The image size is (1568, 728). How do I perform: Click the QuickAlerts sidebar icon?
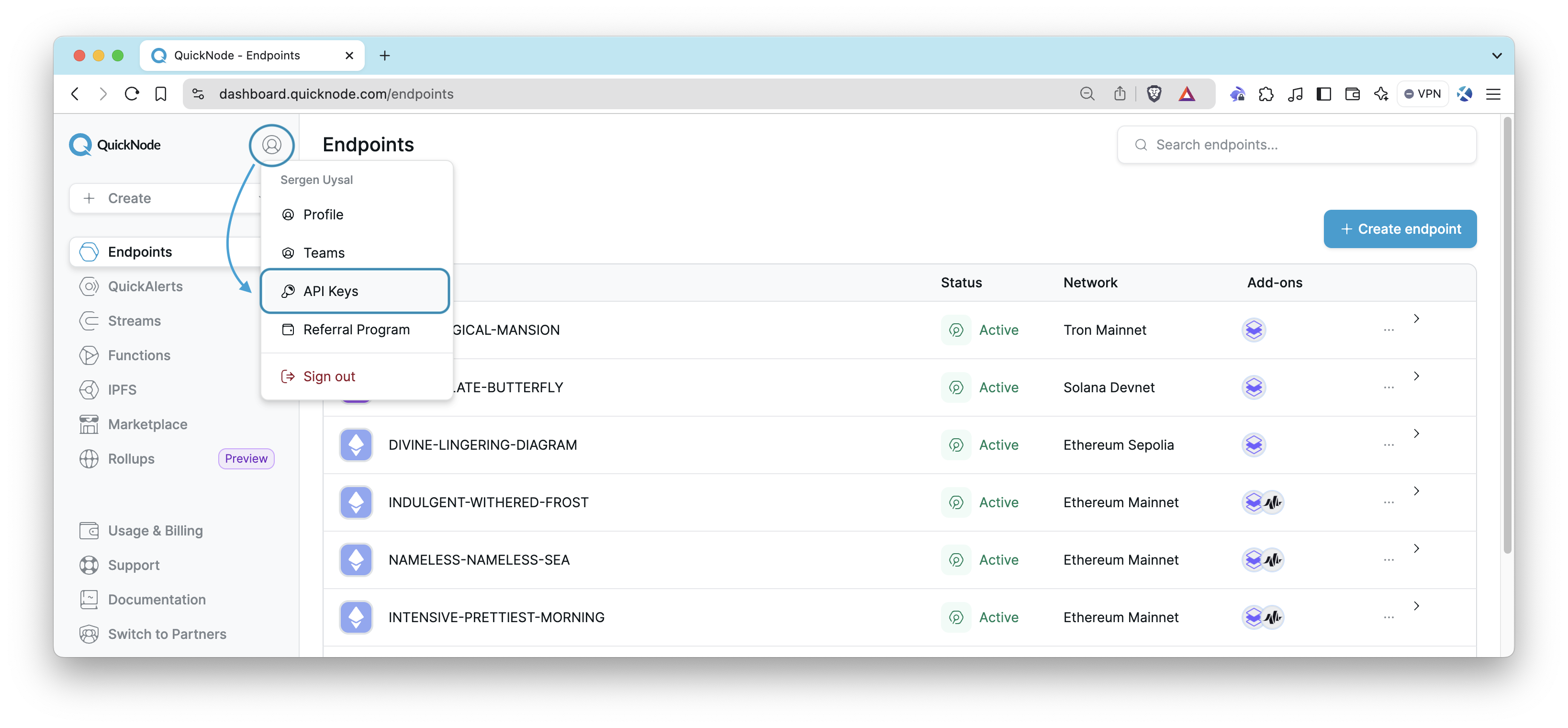coord(91,286)
